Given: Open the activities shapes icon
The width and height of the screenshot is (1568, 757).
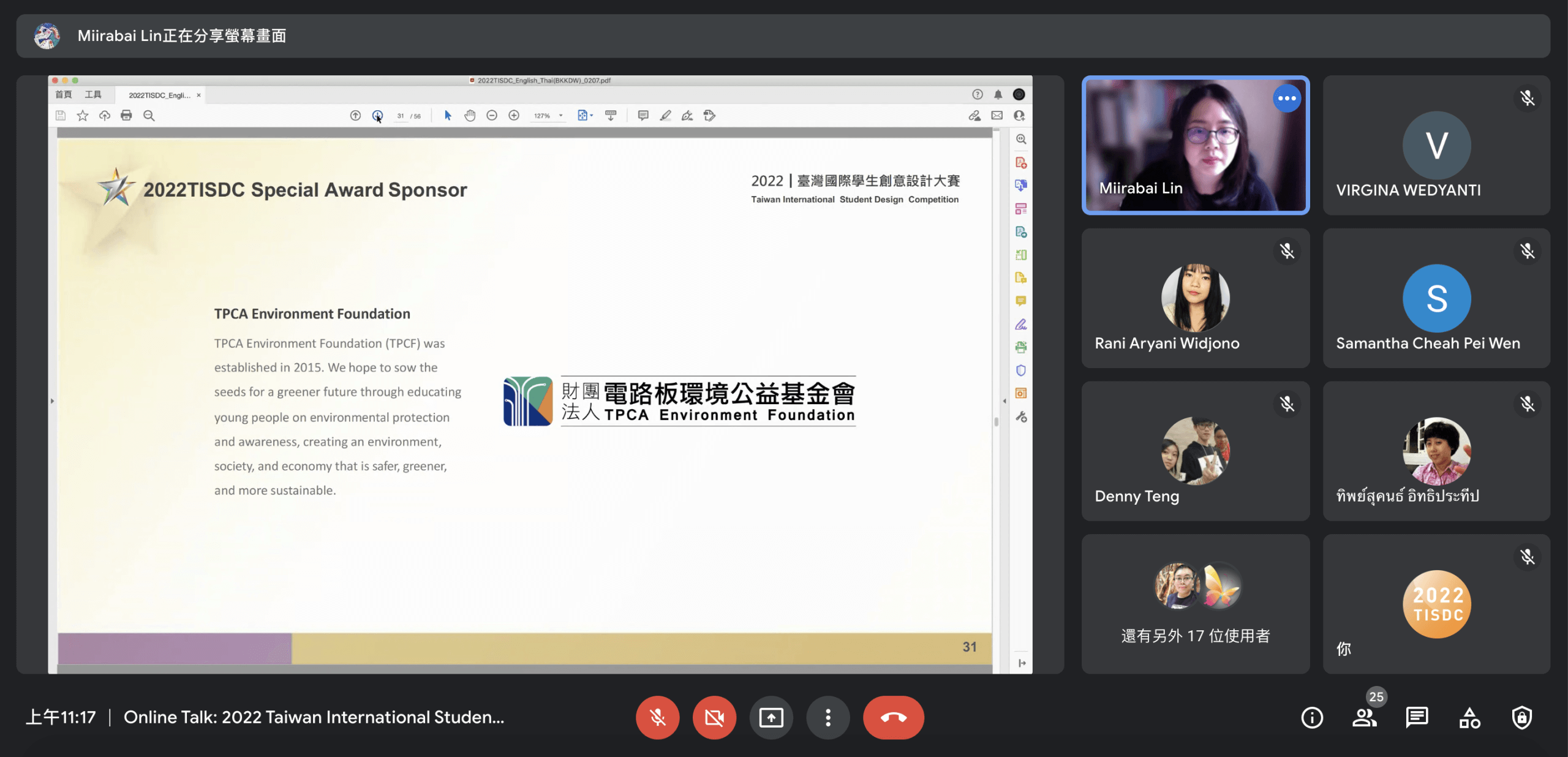Looking at the screenshot, I should 1469,717.
